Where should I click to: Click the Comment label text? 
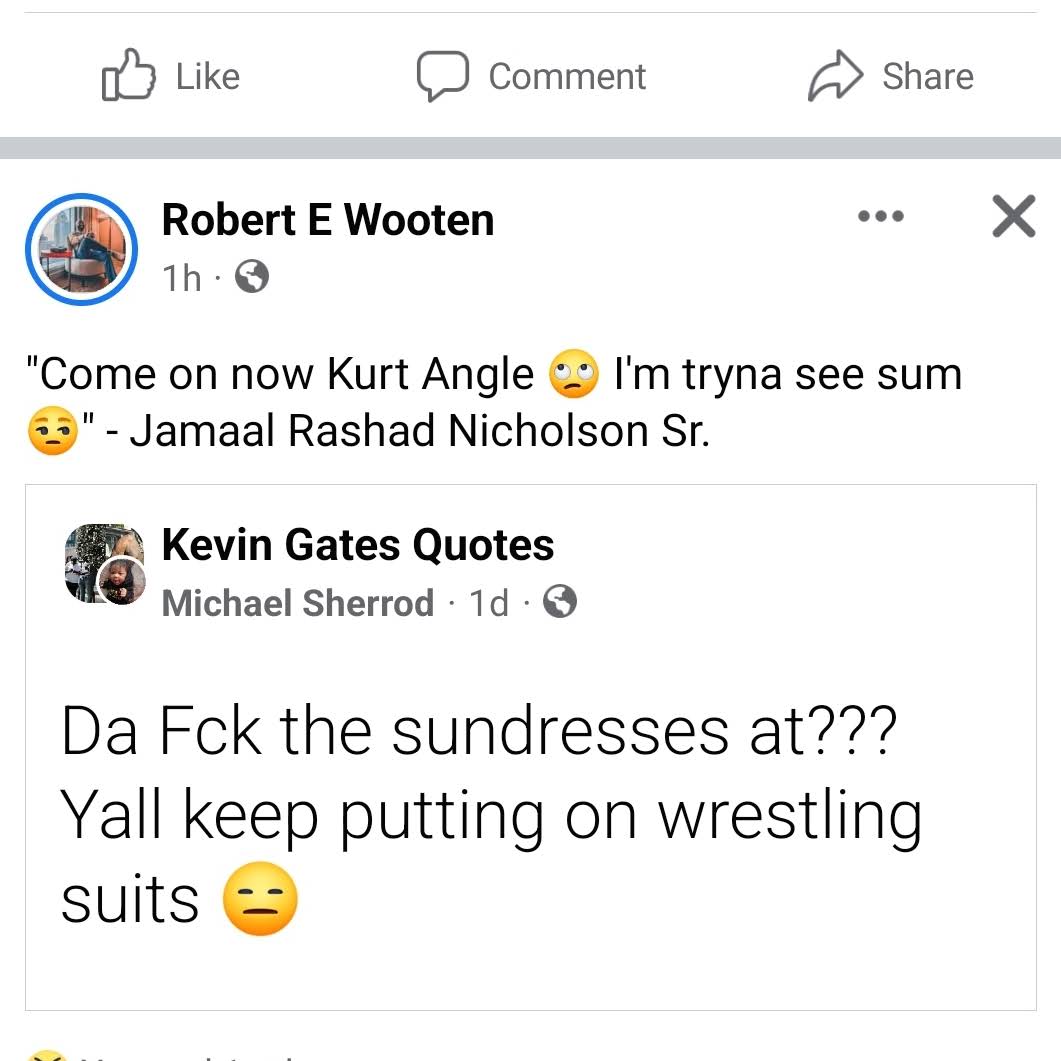pos(567,77)
